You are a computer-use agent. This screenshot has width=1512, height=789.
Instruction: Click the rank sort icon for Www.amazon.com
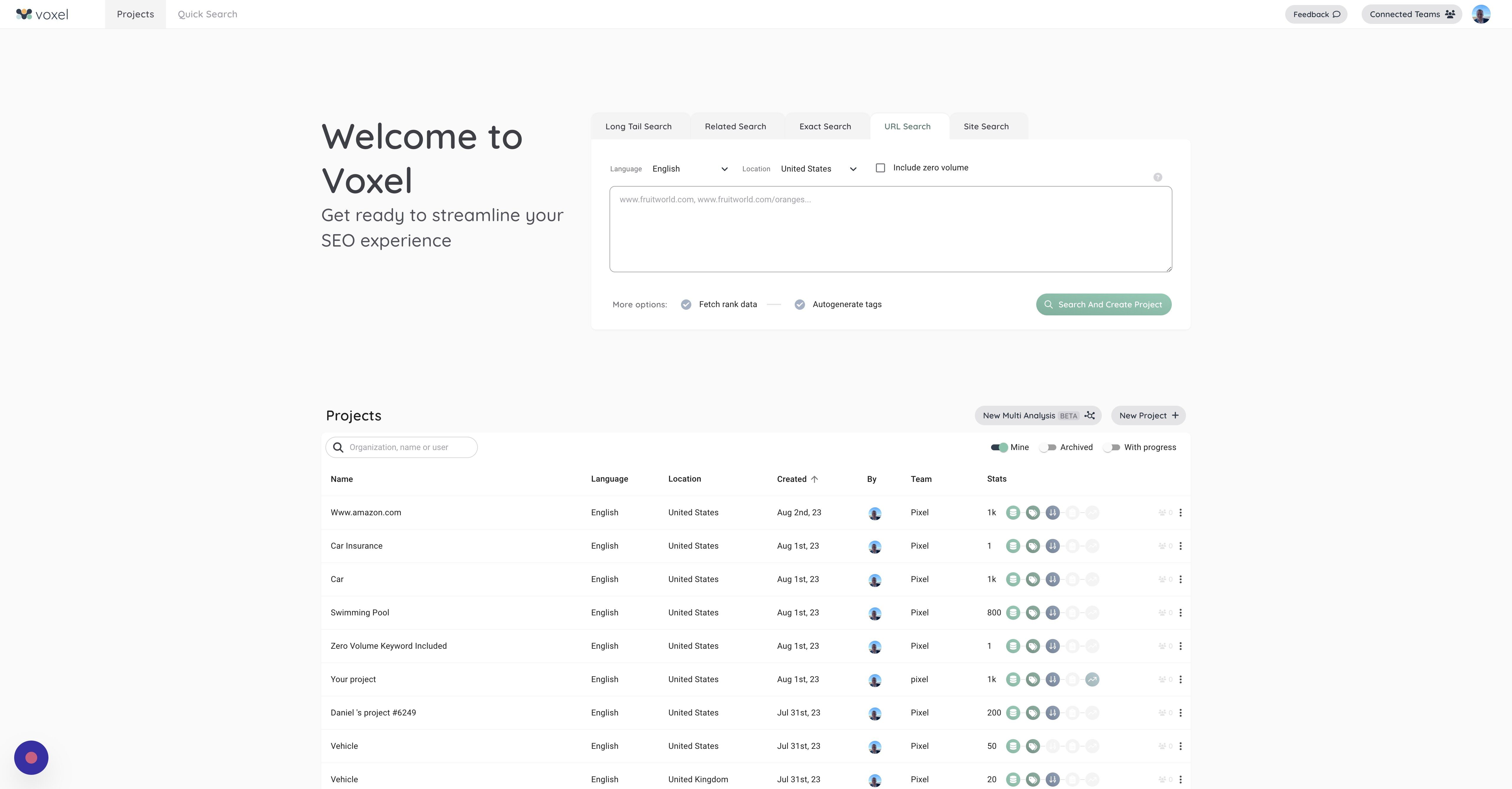tap(1052, 513)
